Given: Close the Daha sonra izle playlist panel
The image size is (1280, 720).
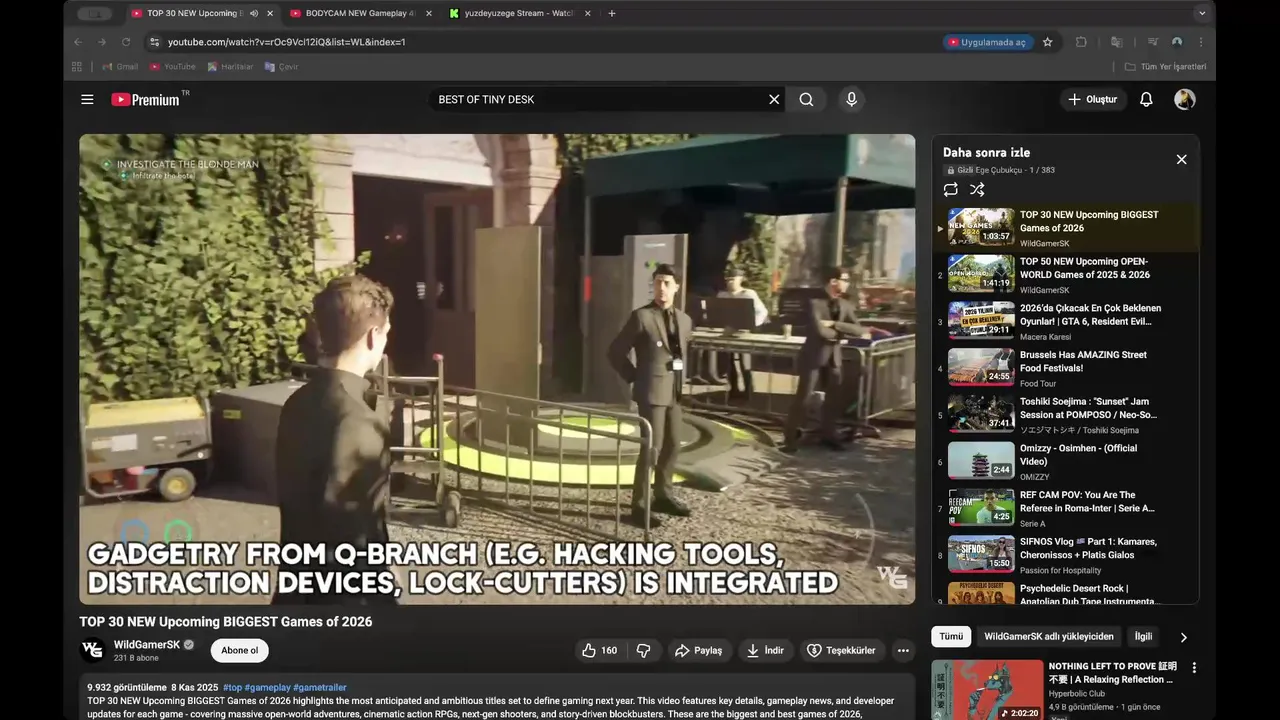Looking at the screenshot, I should pos(1181,159).
